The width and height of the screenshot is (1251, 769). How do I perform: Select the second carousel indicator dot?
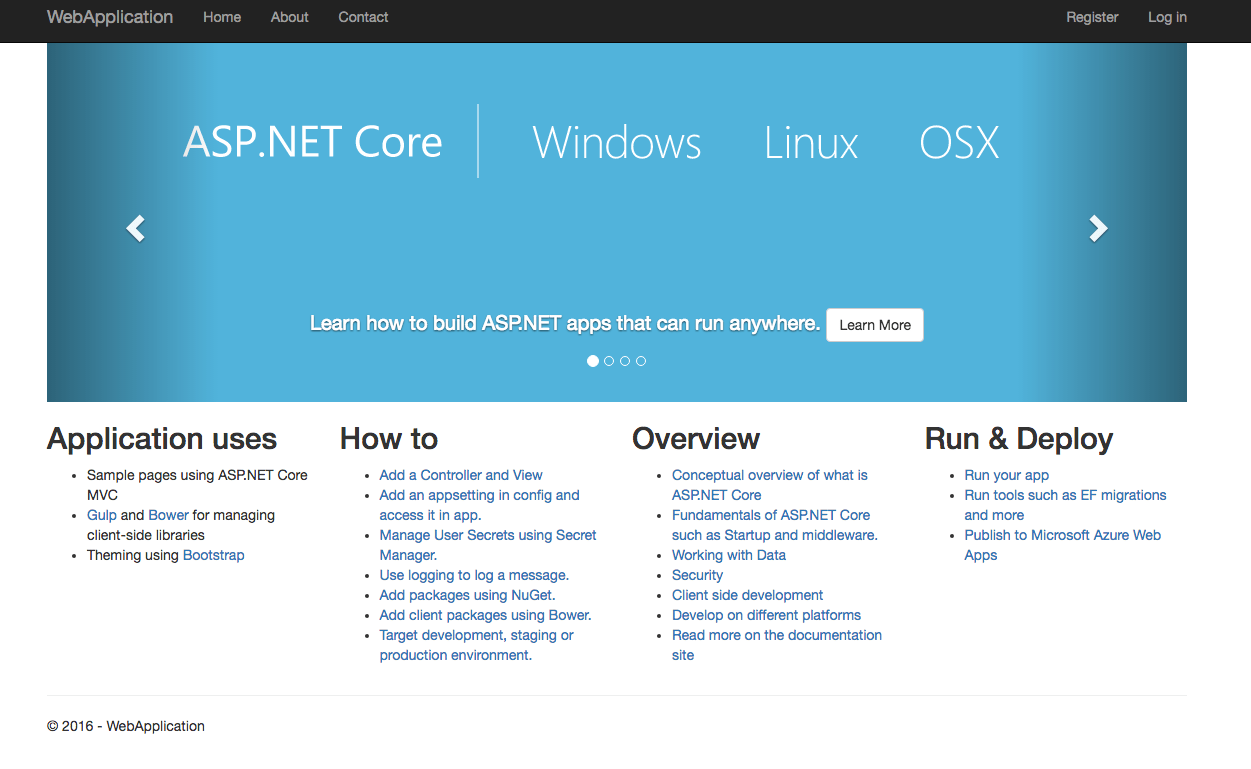tap(609, 361)
